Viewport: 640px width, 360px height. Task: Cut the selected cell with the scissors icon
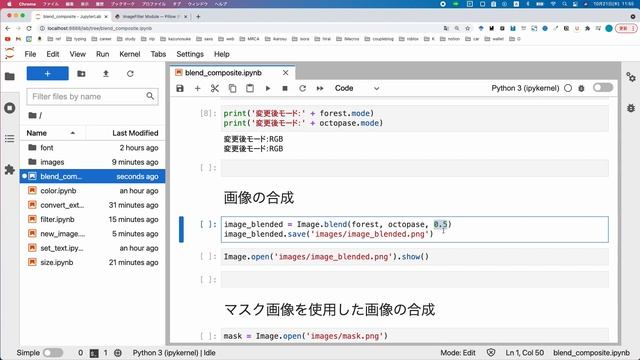[215, 88]
